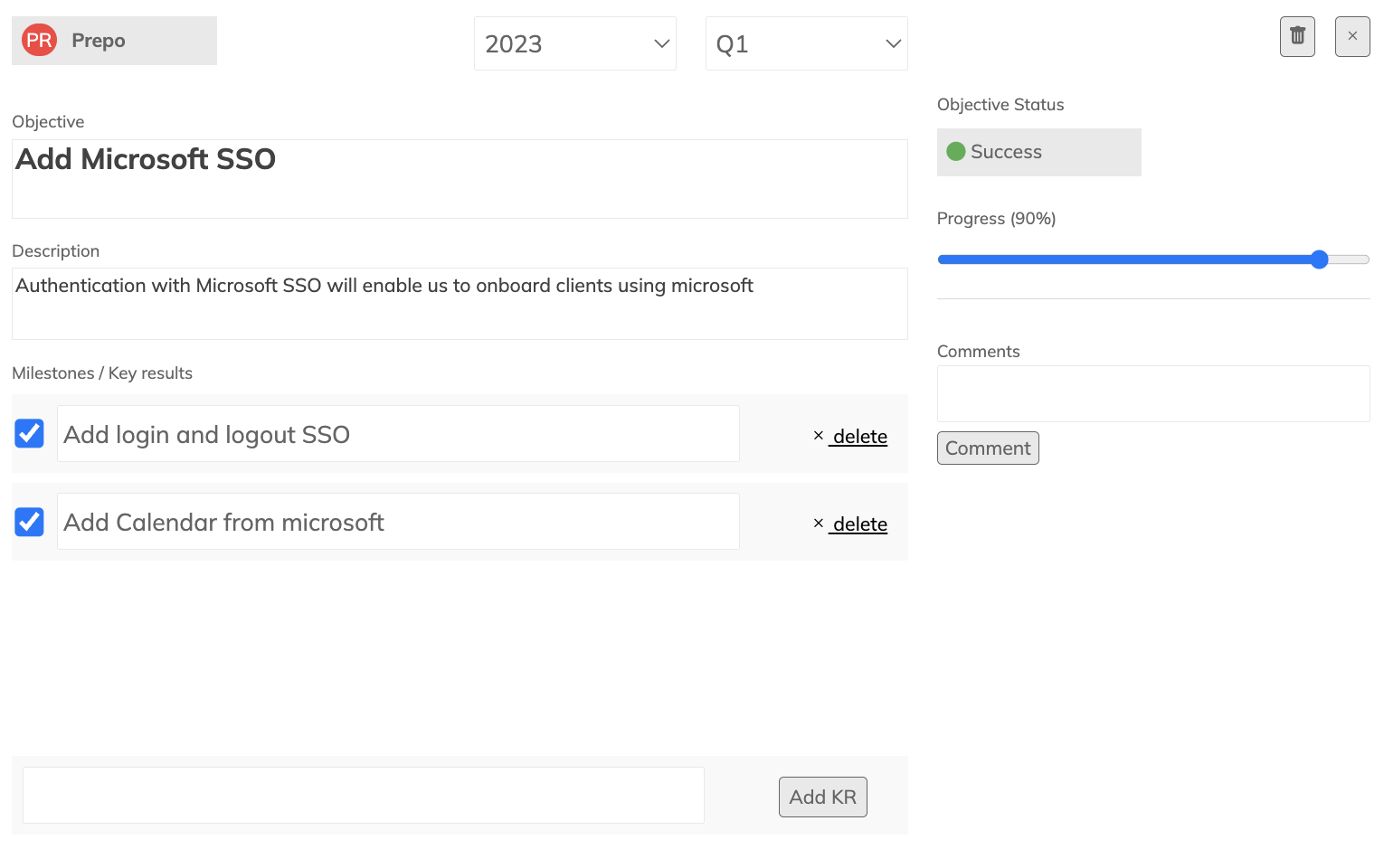This screenshot has height=868, width=1384.
Task: Uncheck 'Add login and logout SSO' checkbox
Action: (30, 434)
